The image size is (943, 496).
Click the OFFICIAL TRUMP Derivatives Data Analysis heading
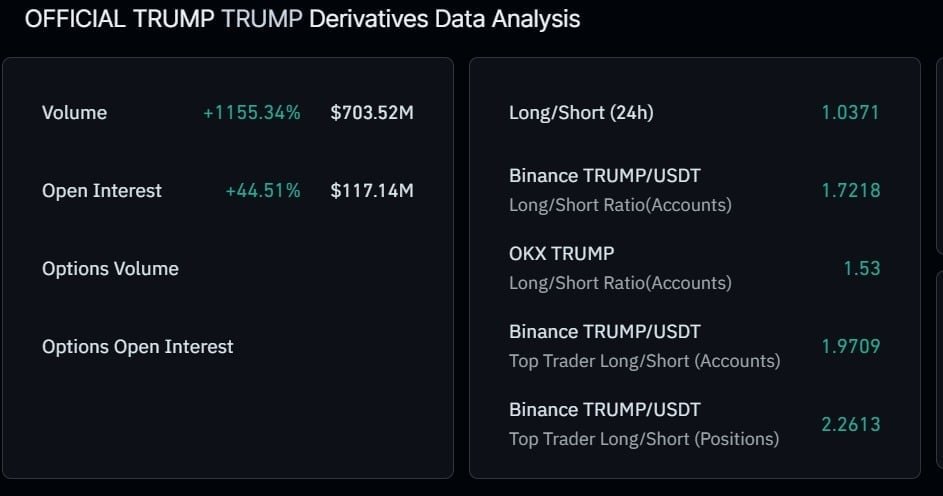click(303, 19)
